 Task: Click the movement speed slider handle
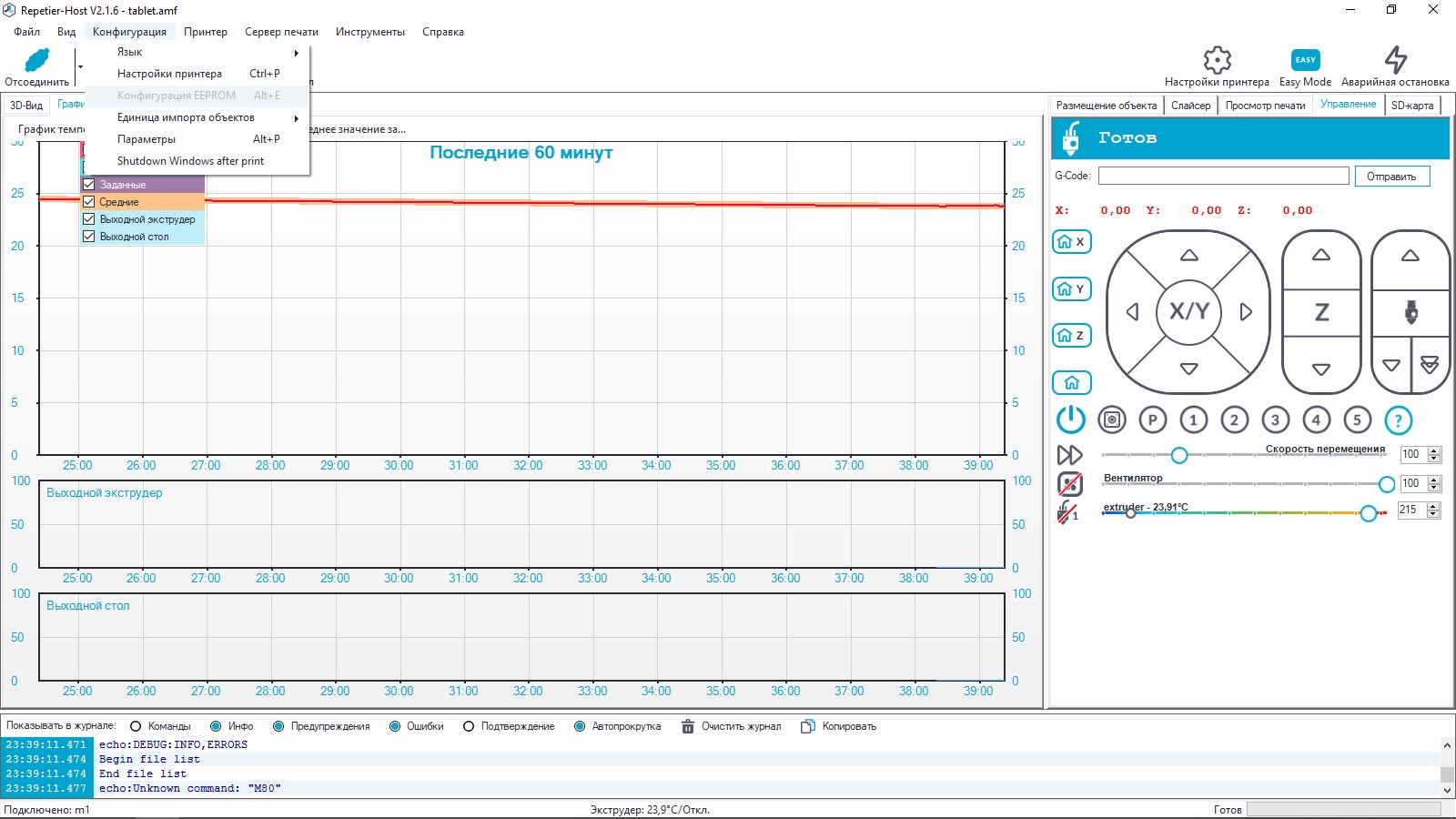pos(1178,455)
